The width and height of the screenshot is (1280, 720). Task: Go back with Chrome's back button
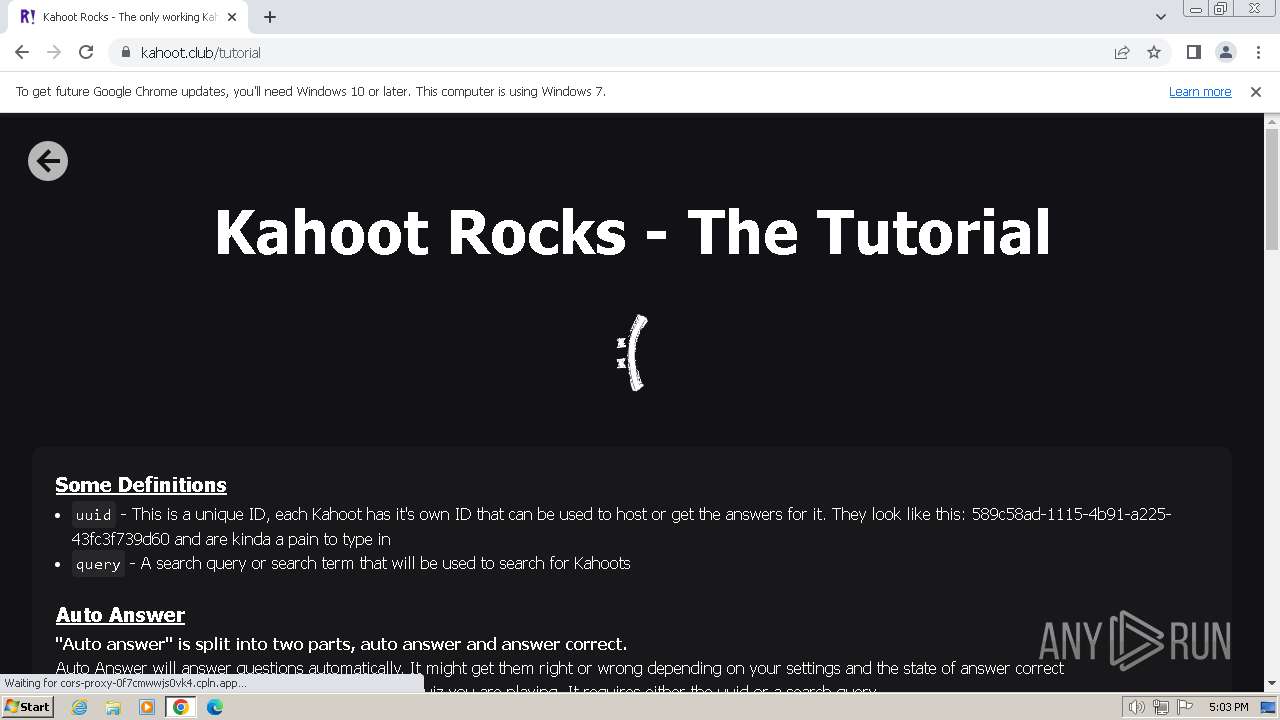[22, 52]
